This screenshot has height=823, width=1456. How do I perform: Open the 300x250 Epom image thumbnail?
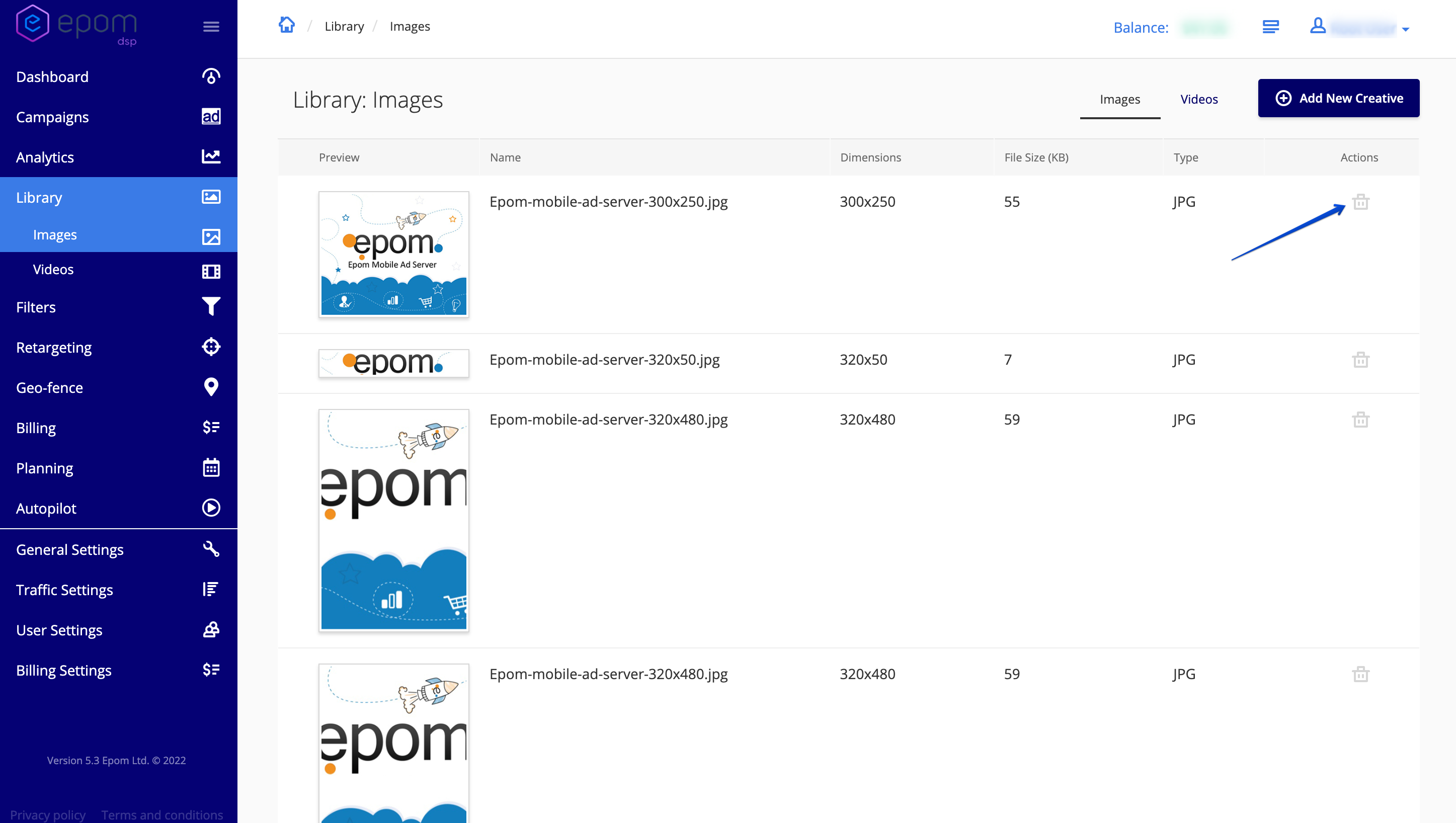(x=393, y=254)
